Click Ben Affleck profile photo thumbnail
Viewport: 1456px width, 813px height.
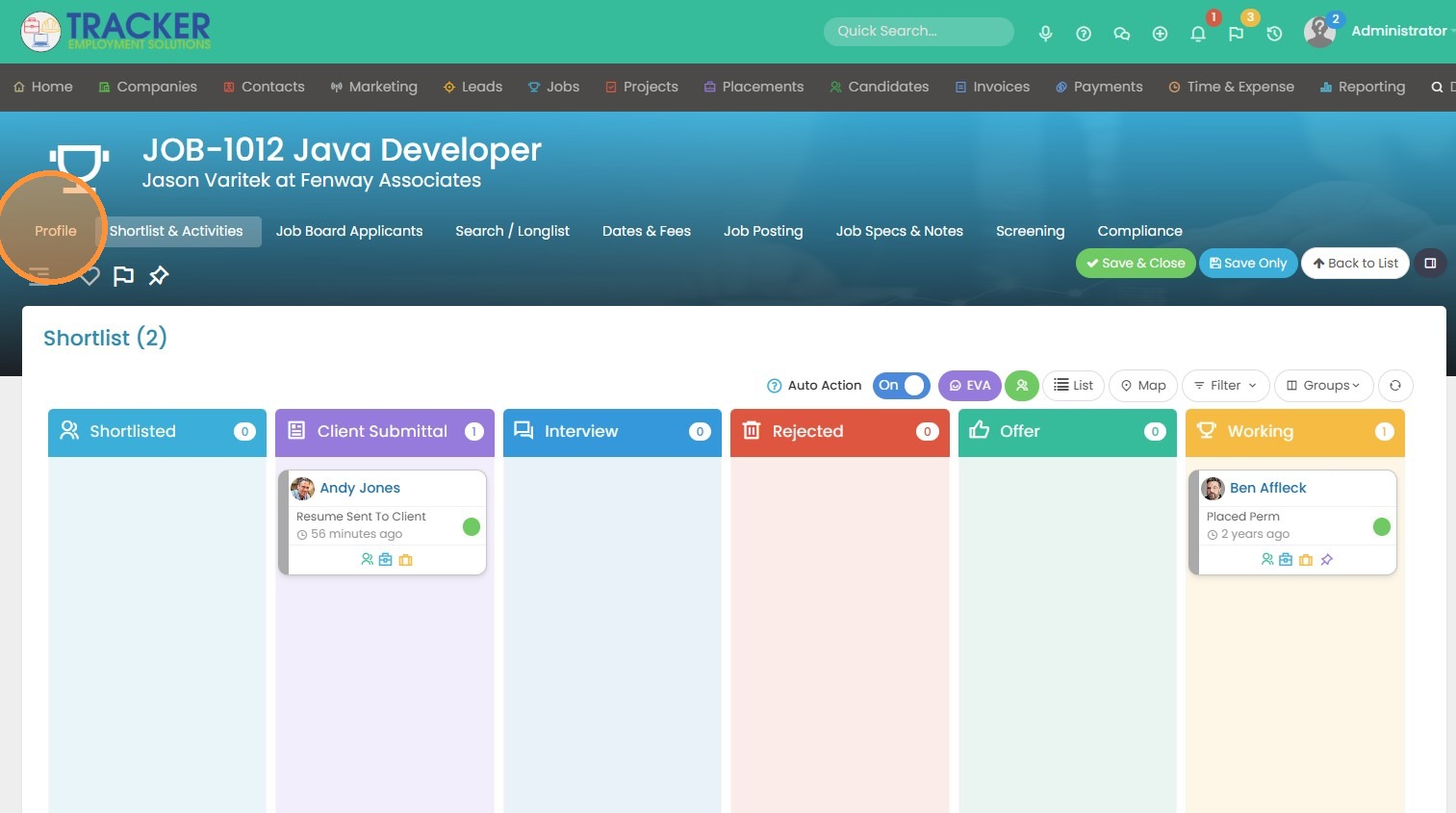1213,489
